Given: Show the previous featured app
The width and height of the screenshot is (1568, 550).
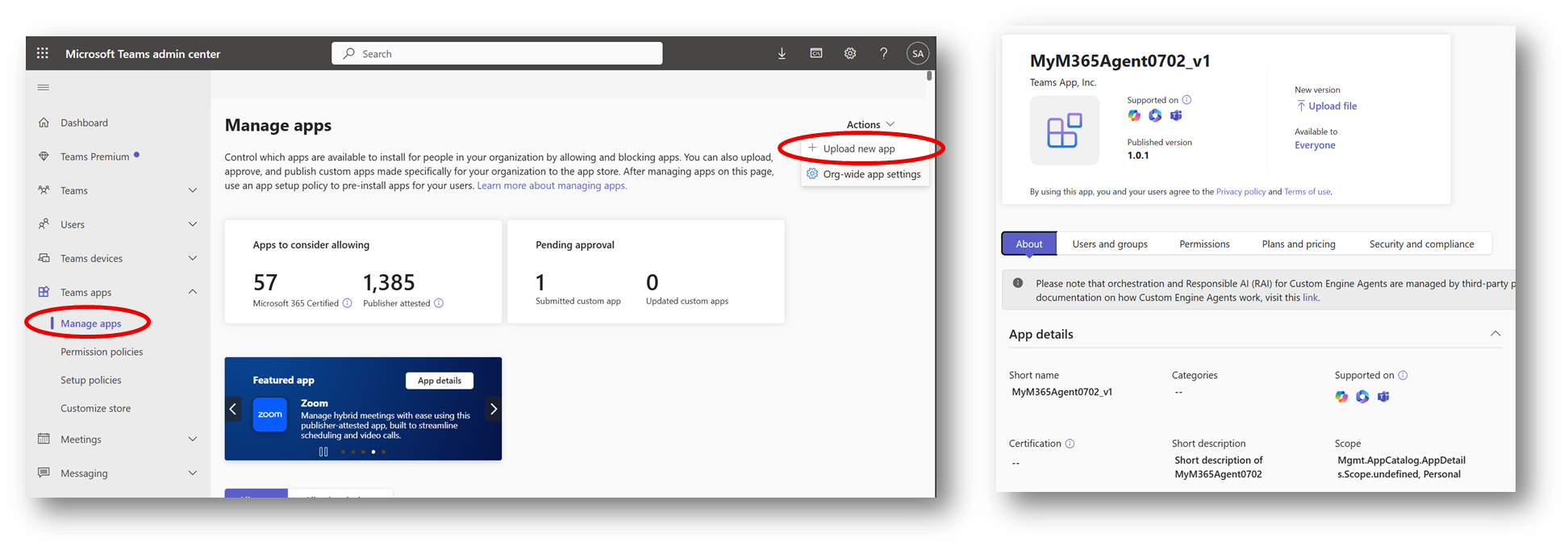Looking at the screenshot, I should [233, 409].
